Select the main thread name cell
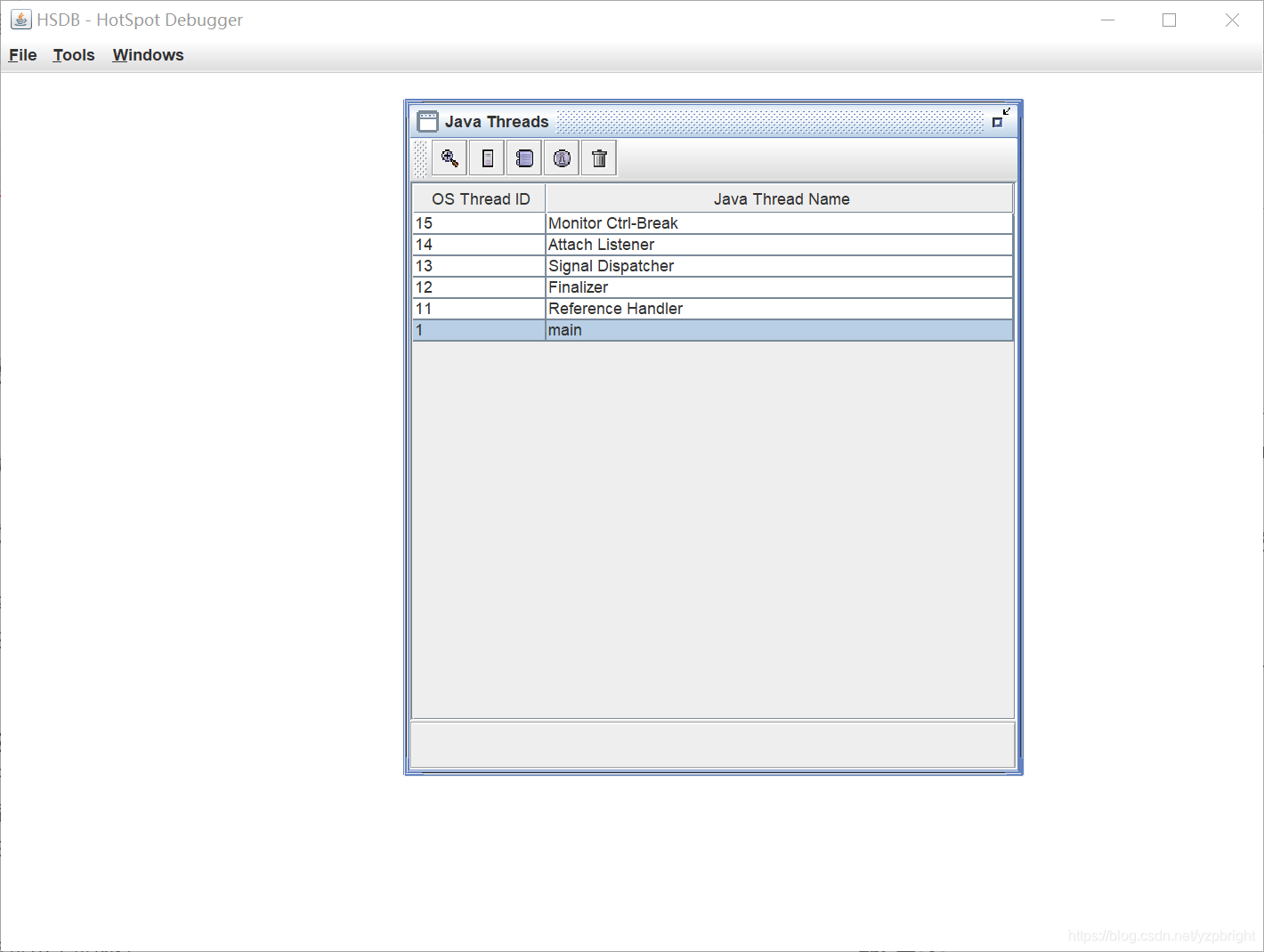 point(780,330)
